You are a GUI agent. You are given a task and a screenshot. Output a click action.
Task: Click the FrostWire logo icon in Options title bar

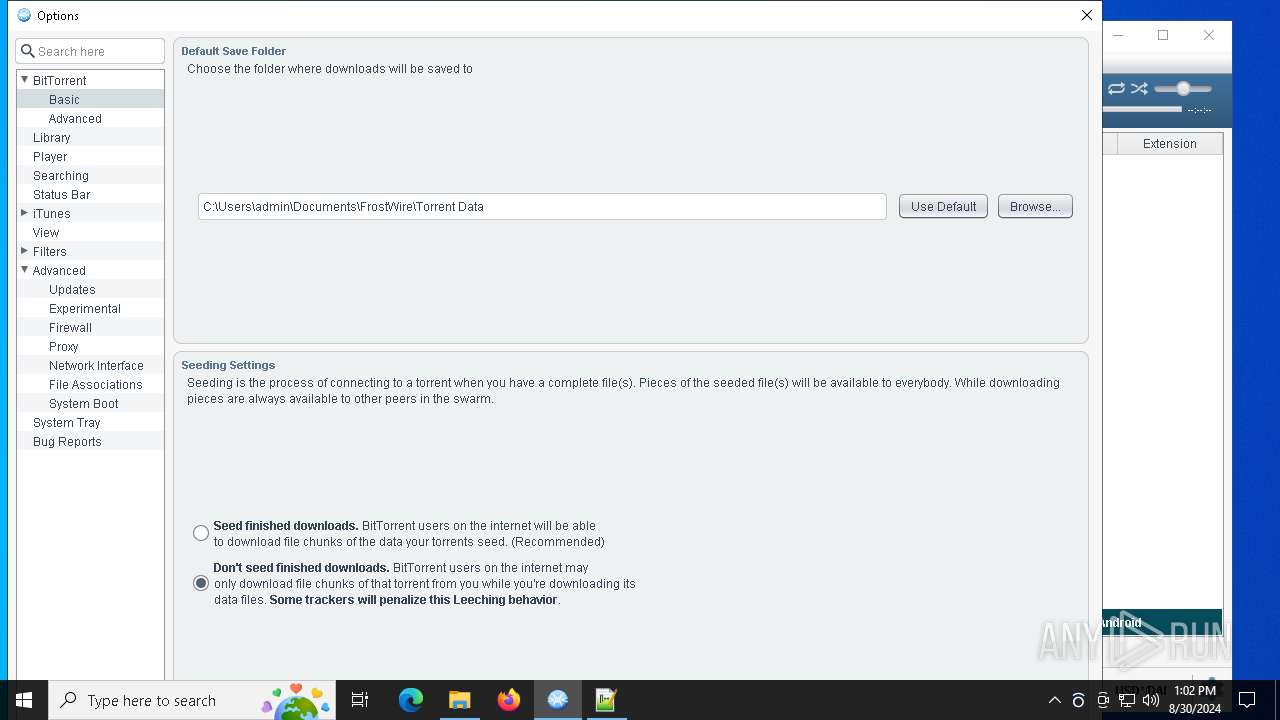[x=24, y=15]
